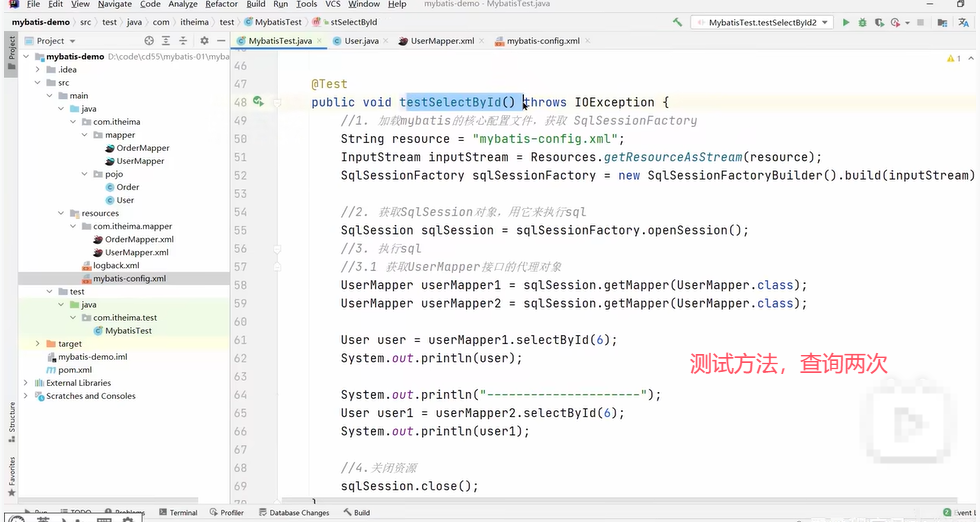The image size is (980, 522).
Task: Close the User.java tab
Action: pyautogui.click(x=386, y=41)
